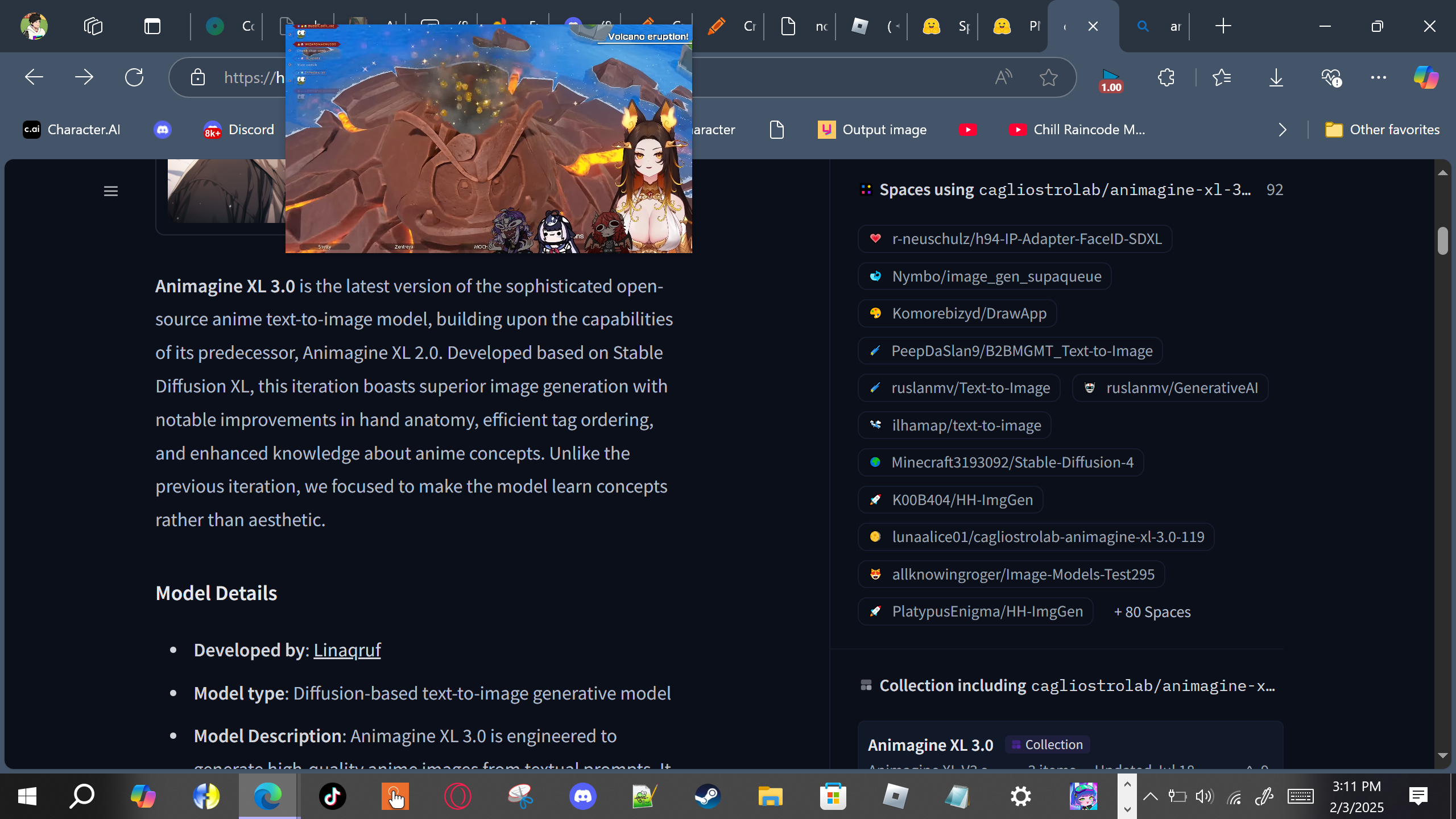1456x819 pixels.
Task: Open Settings and more ellipsis menu
Action: 1379,77
